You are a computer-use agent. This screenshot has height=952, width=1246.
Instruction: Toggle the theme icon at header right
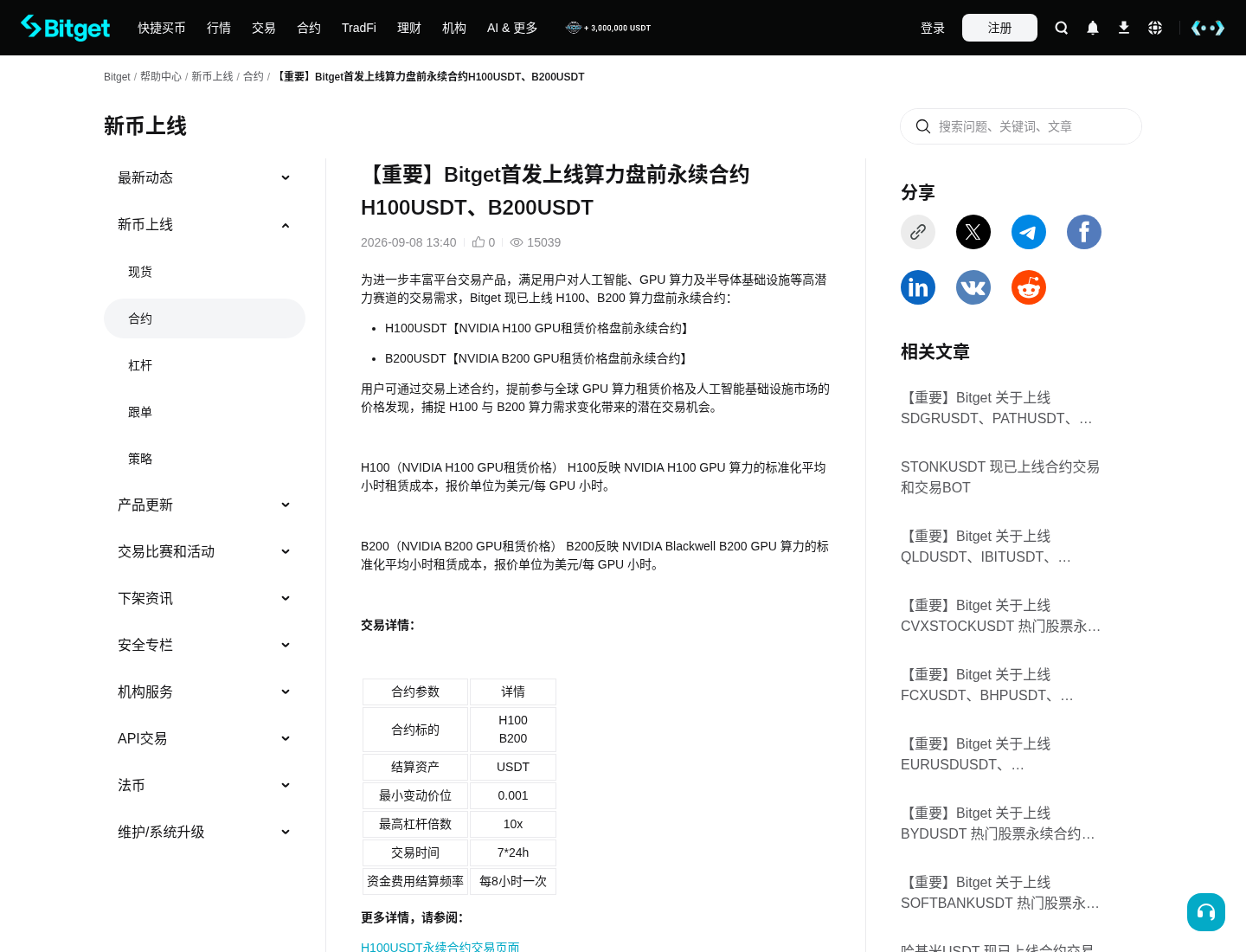[1208, 28]
